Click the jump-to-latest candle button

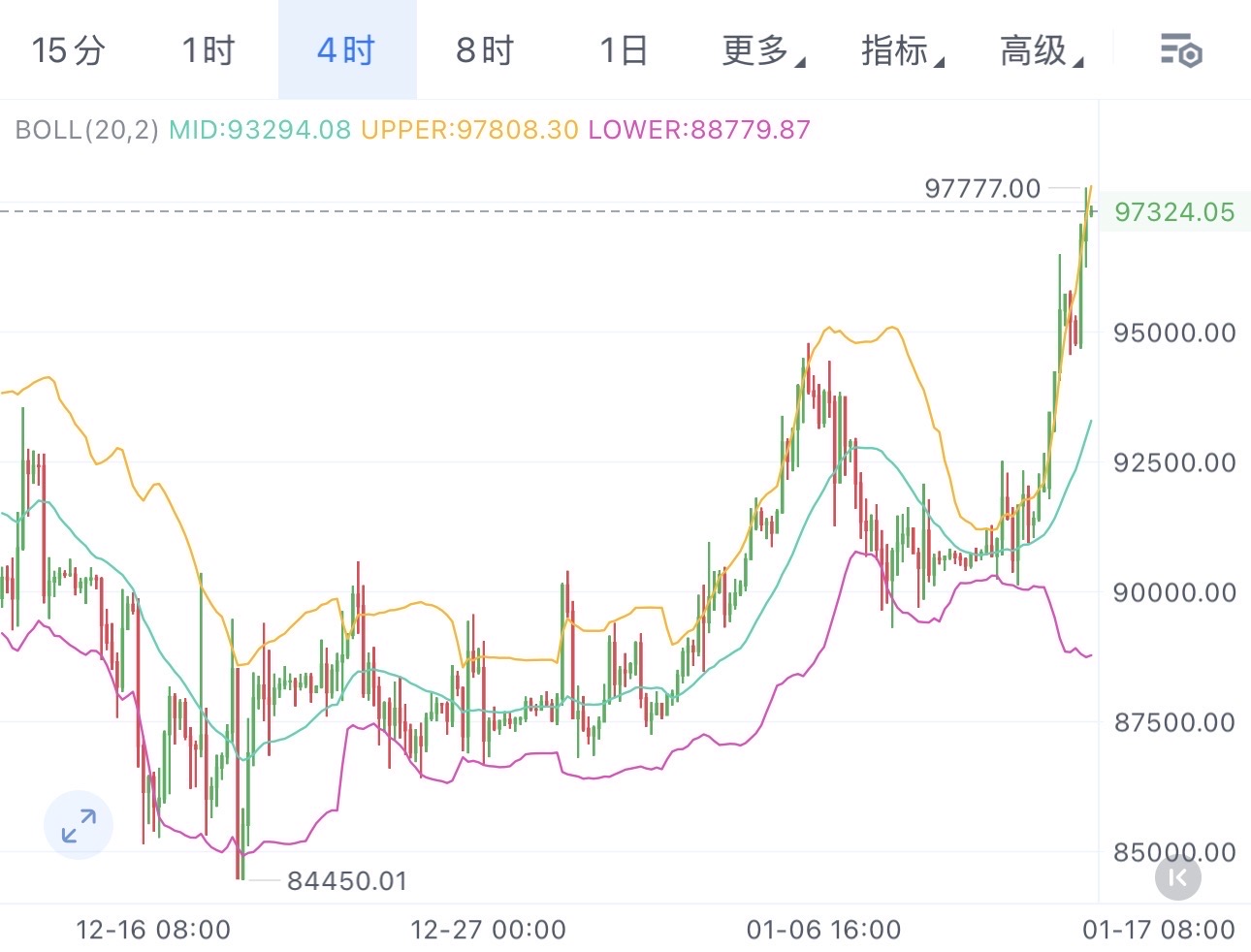pyautogui.click(x=1177, y=877)
